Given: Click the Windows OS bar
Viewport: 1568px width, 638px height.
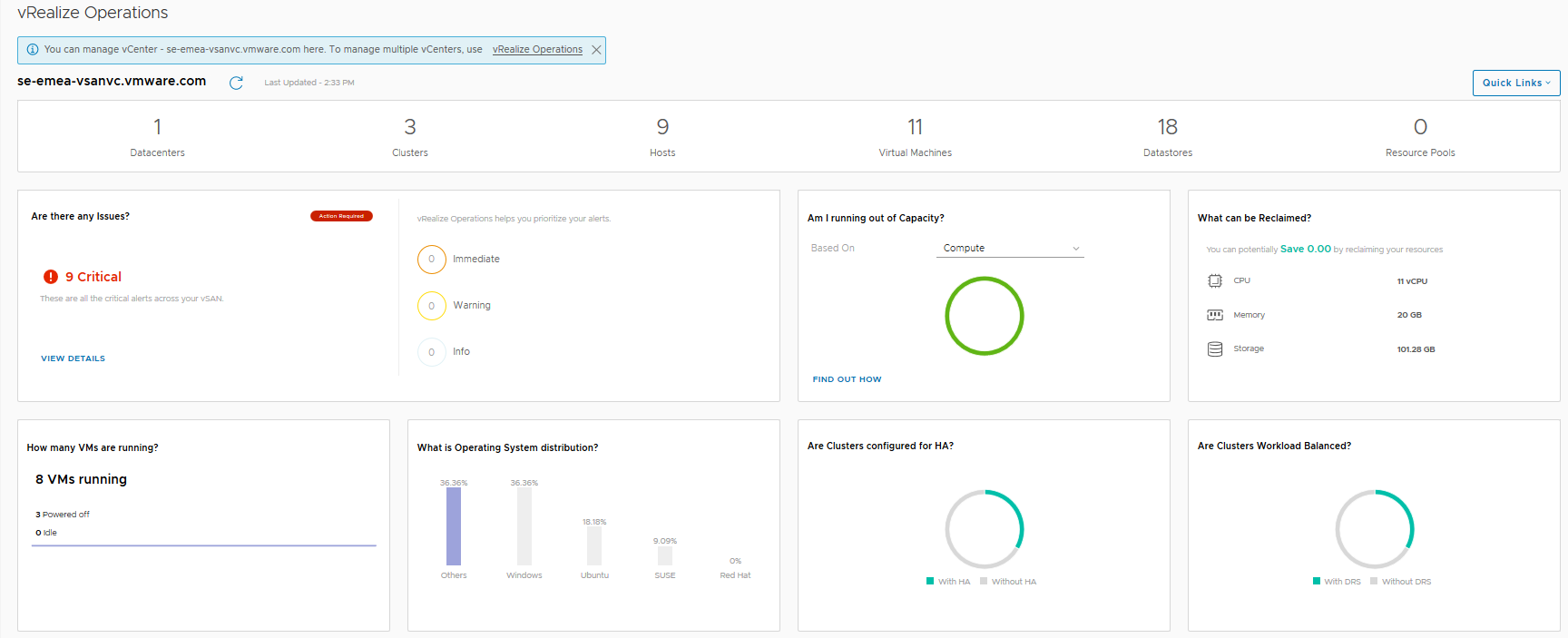Looking at the screenshot, I should click(524, 526).
